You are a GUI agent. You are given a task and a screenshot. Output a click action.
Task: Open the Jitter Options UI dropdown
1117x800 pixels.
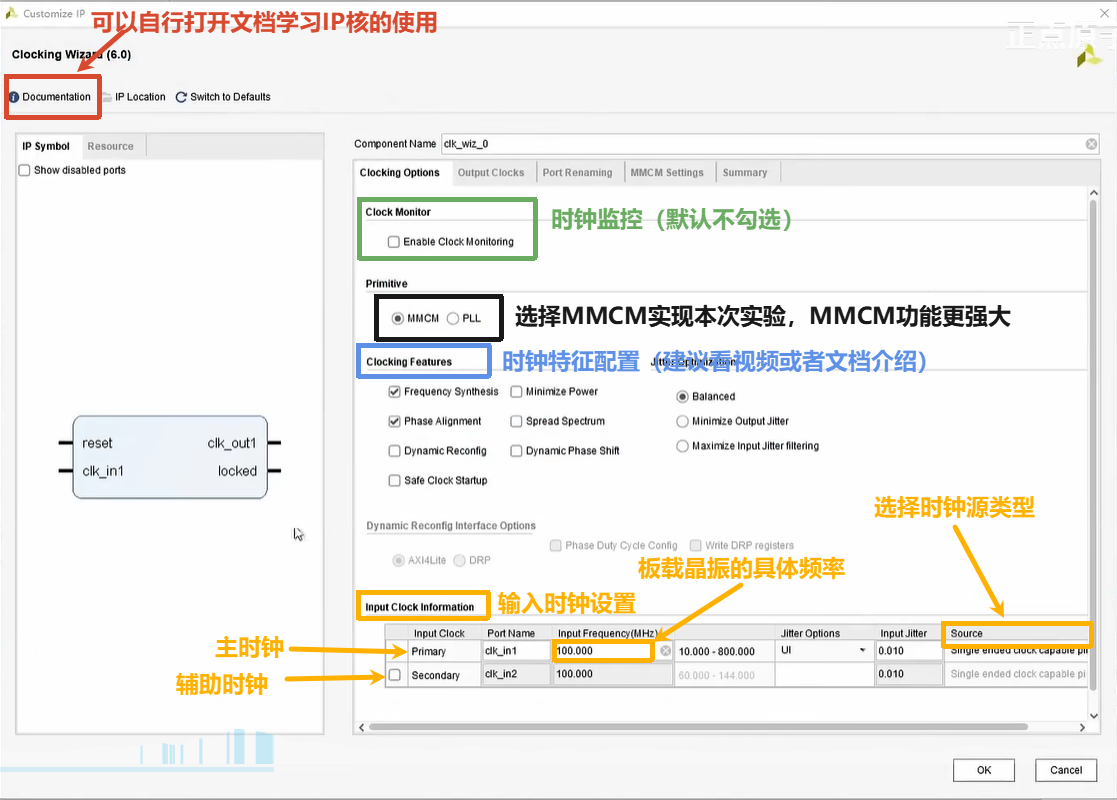824,650
